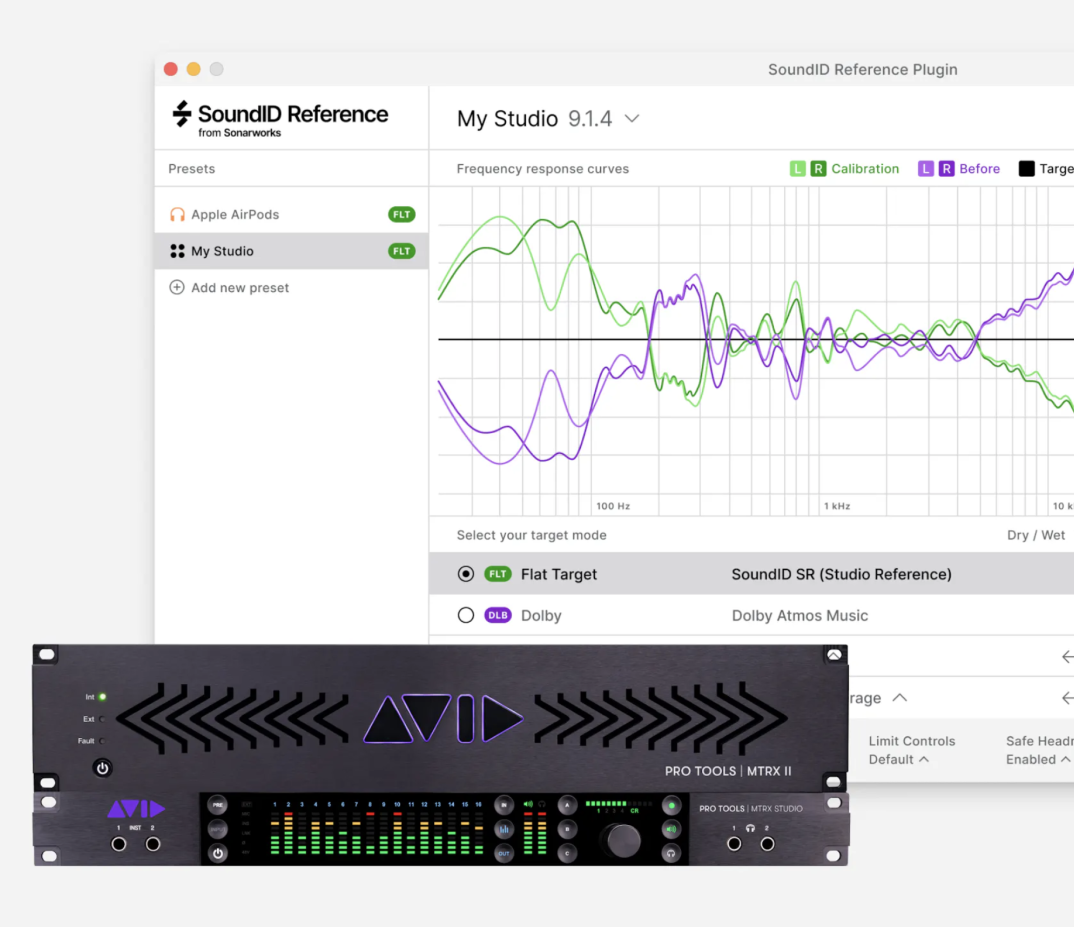The image size is (1074, 927).
Task: Click the round headphone button on MTRX Studio
Action: click(671, 853)
